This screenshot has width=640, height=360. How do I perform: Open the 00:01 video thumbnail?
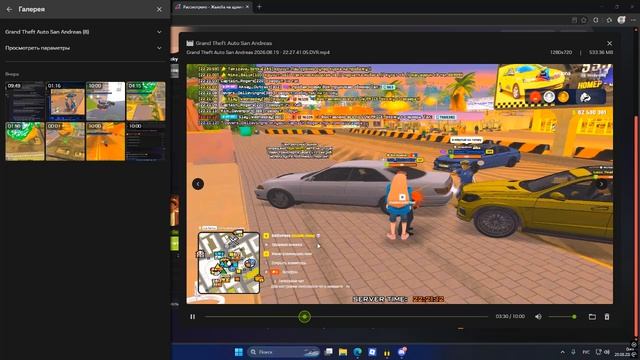click(65, 141)
